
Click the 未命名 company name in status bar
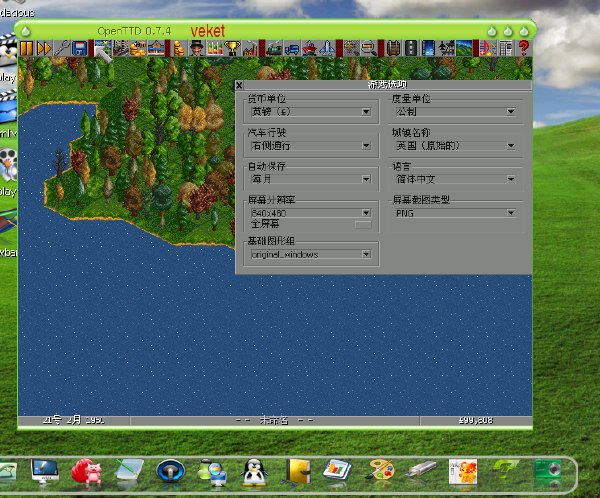(x=274, y=420)
